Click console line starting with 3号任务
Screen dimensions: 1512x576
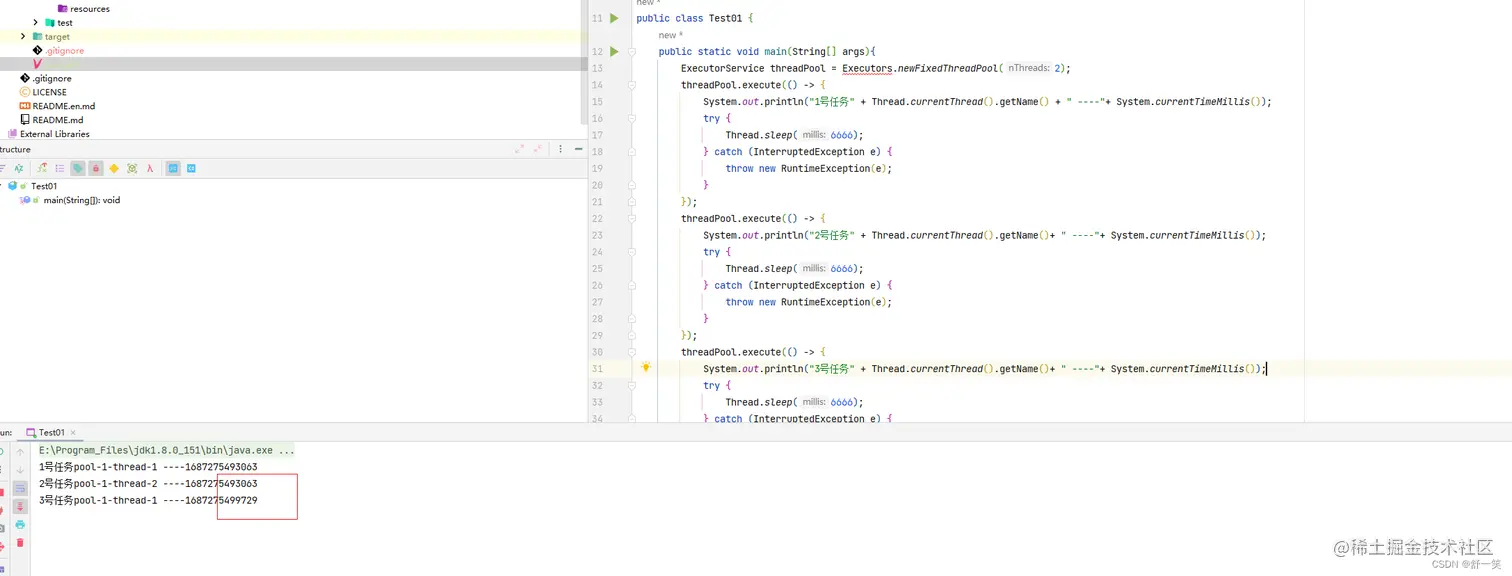coord(148,500)
